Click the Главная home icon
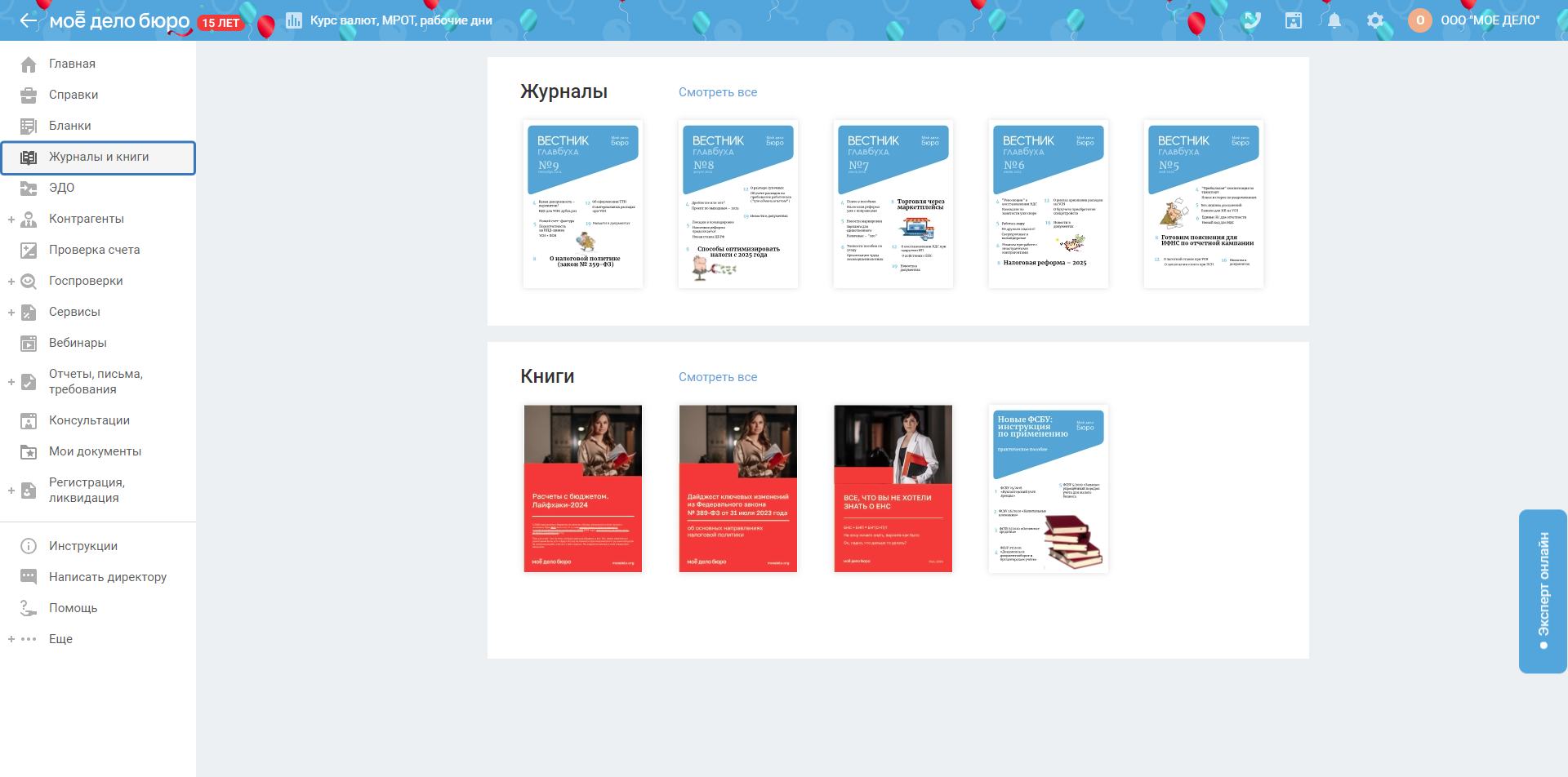This screenshot has width=1568, height=777. pos(29,64)
